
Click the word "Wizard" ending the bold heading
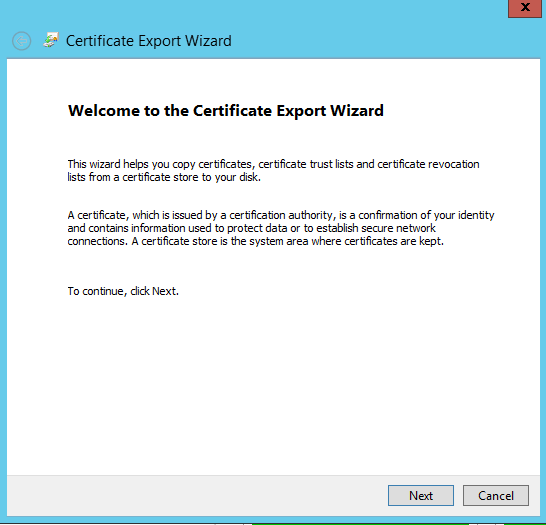coord(357,111)
